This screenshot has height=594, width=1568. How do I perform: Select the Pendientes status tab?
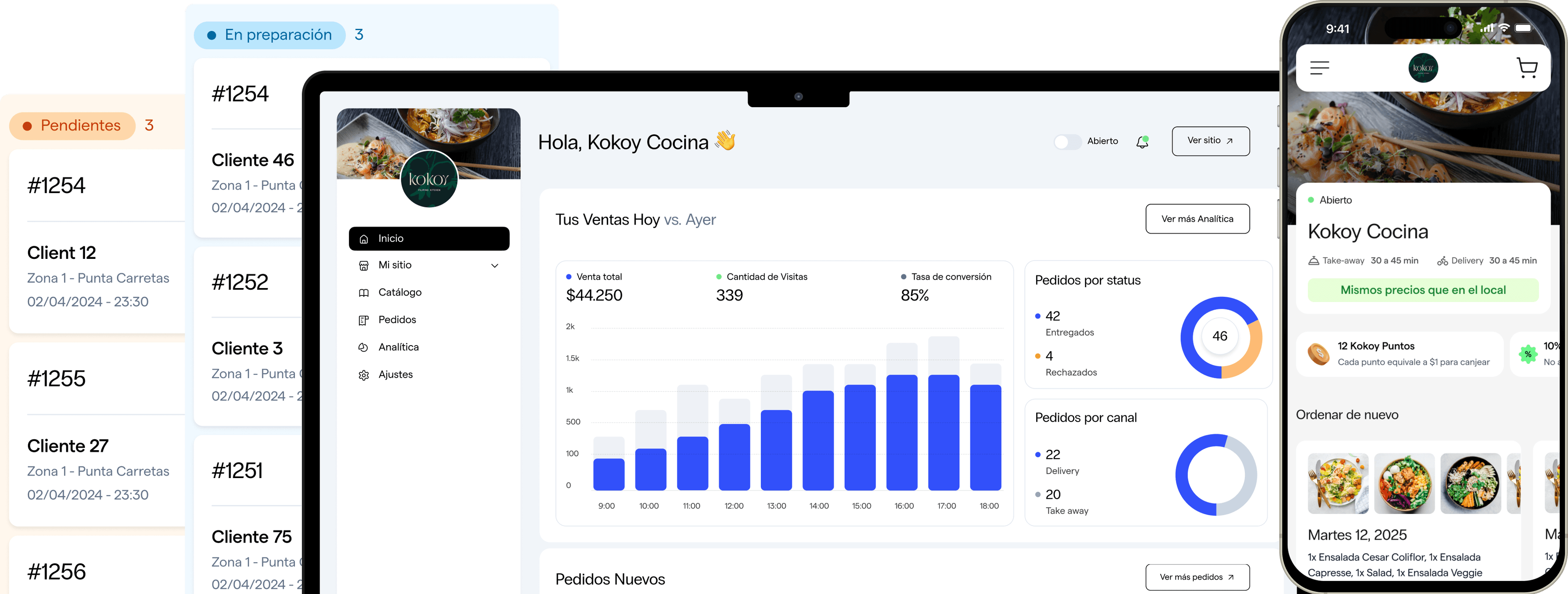[72, 126]
